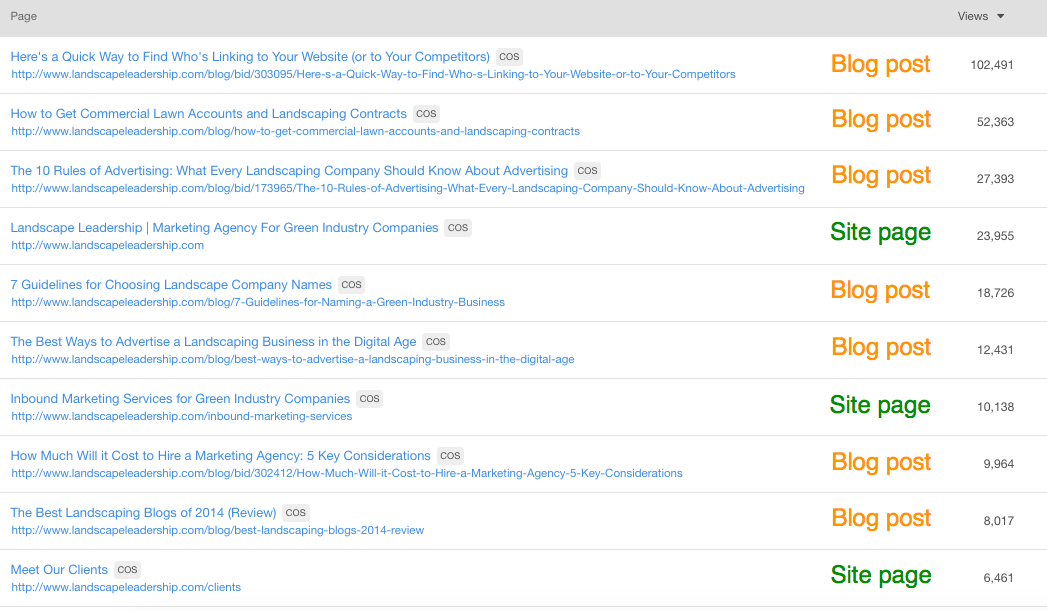The height and width of the screenshot is (611, 1047).
Task: Open 'The Best Landscaping Blogs of 2014 (Review)'
Action: click(143, 513)
